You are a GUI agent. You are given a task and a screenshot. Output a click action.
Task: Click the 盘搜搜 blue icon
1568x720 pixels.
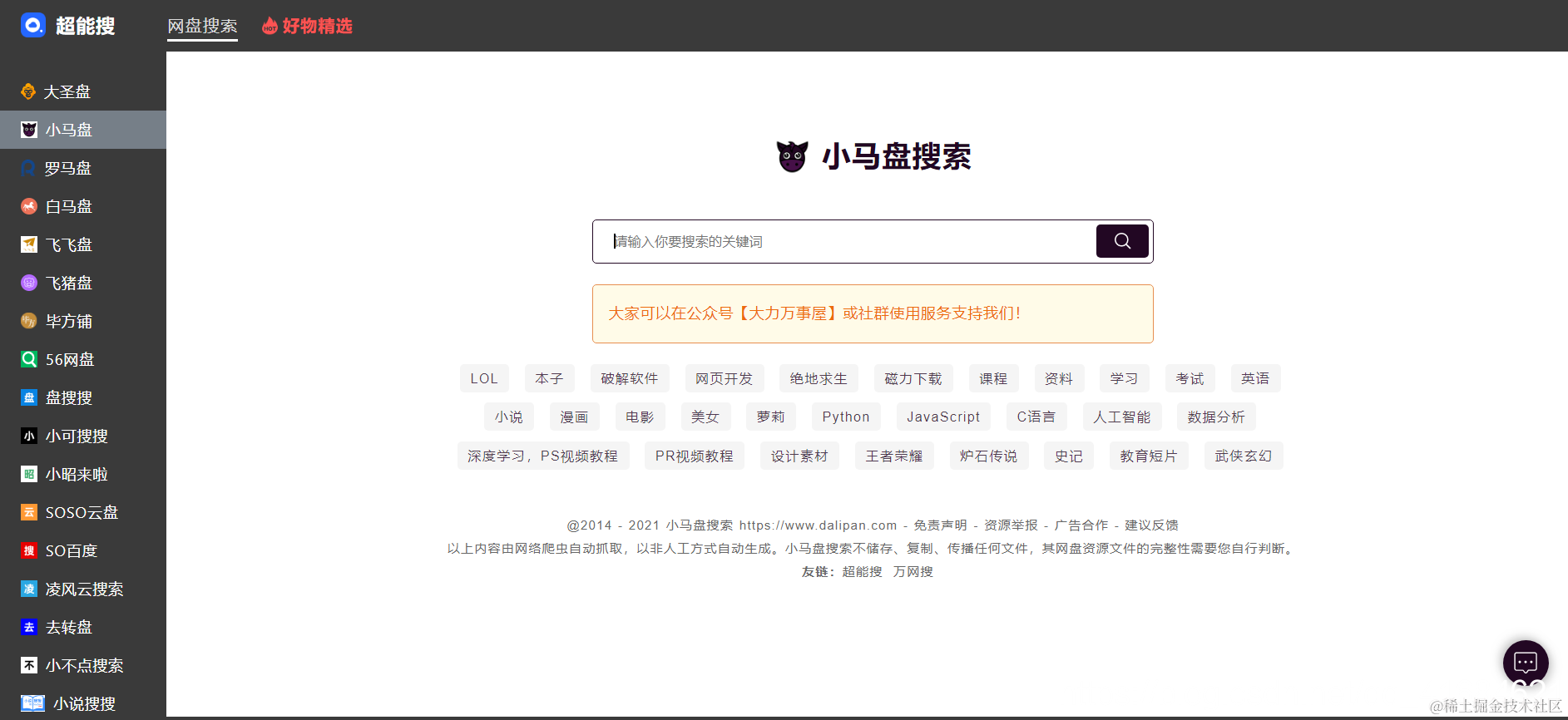click(x=29, y=397)
